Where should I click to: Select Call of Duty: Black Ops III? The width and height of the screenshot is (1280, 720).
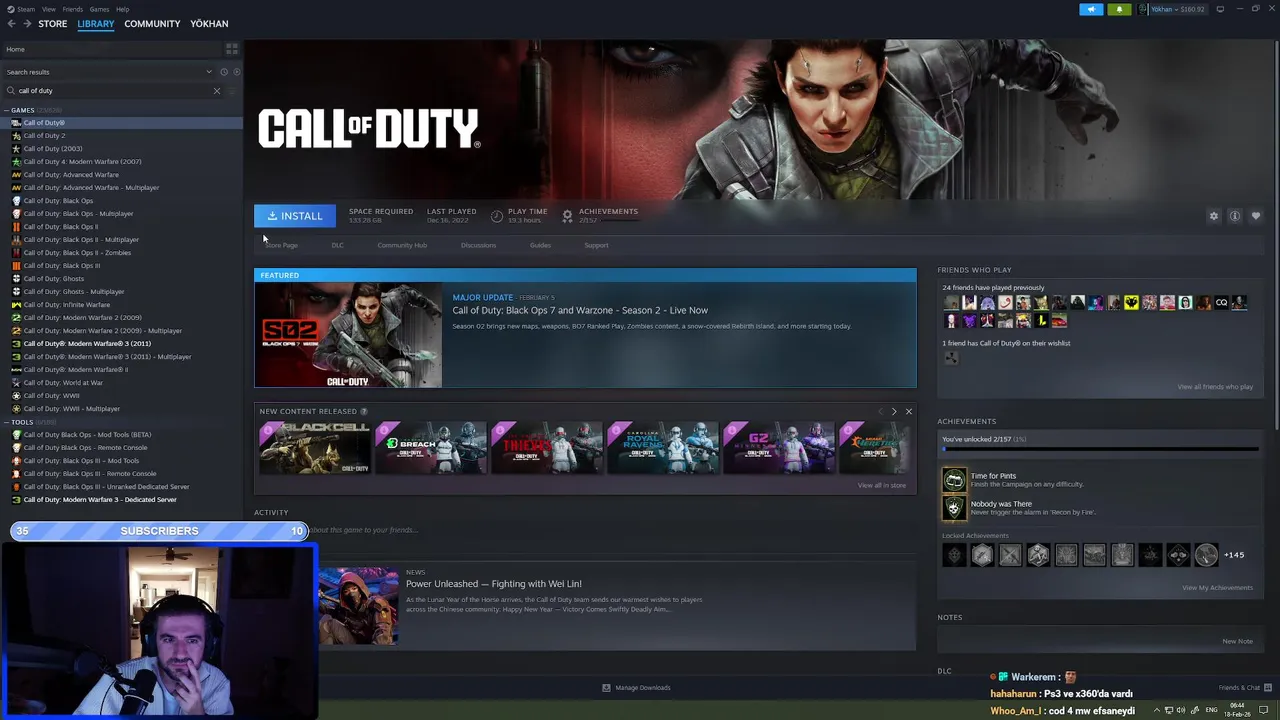click(x=62, y=266)
